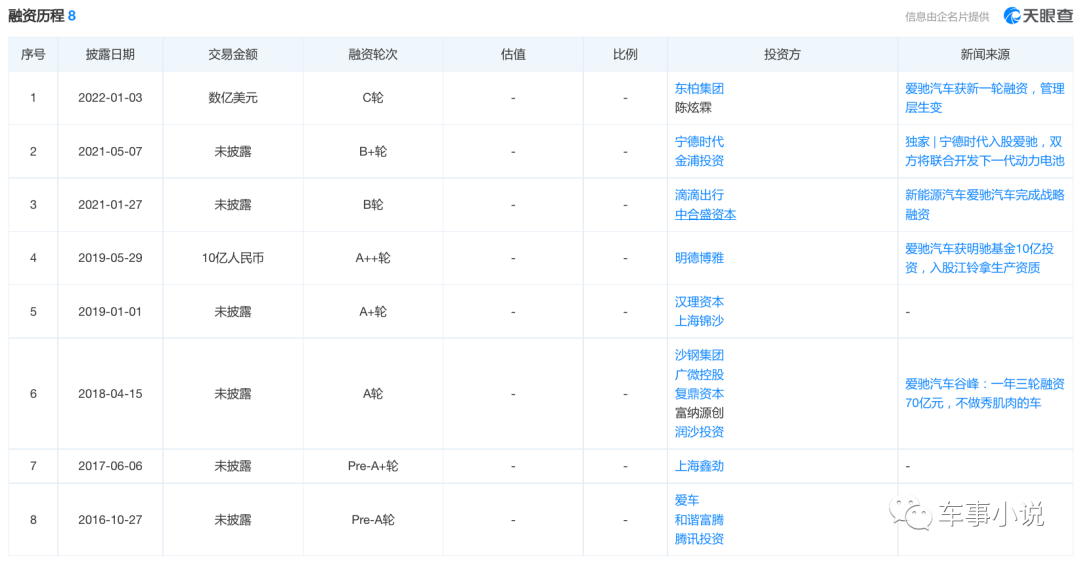
Task: Read news 新能源汽车爱驰汽车完成战略融资
Action: [984, 204]
